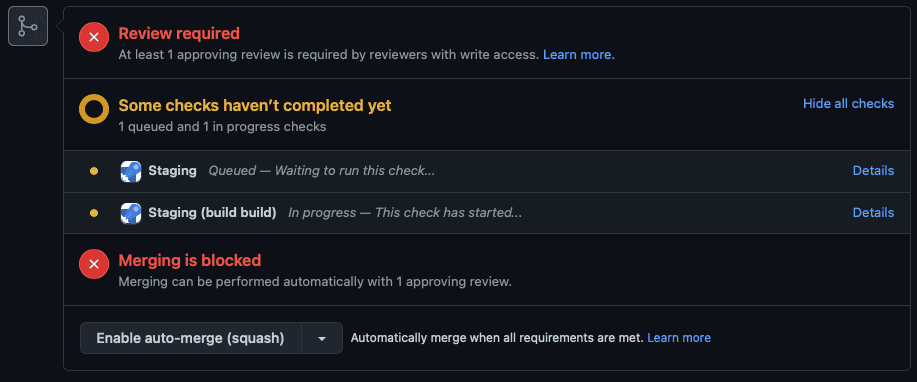This screenshot has width=917, height=382.
Task: Click the red X icon beside Merging is blocked
Action: coord(94,264)
